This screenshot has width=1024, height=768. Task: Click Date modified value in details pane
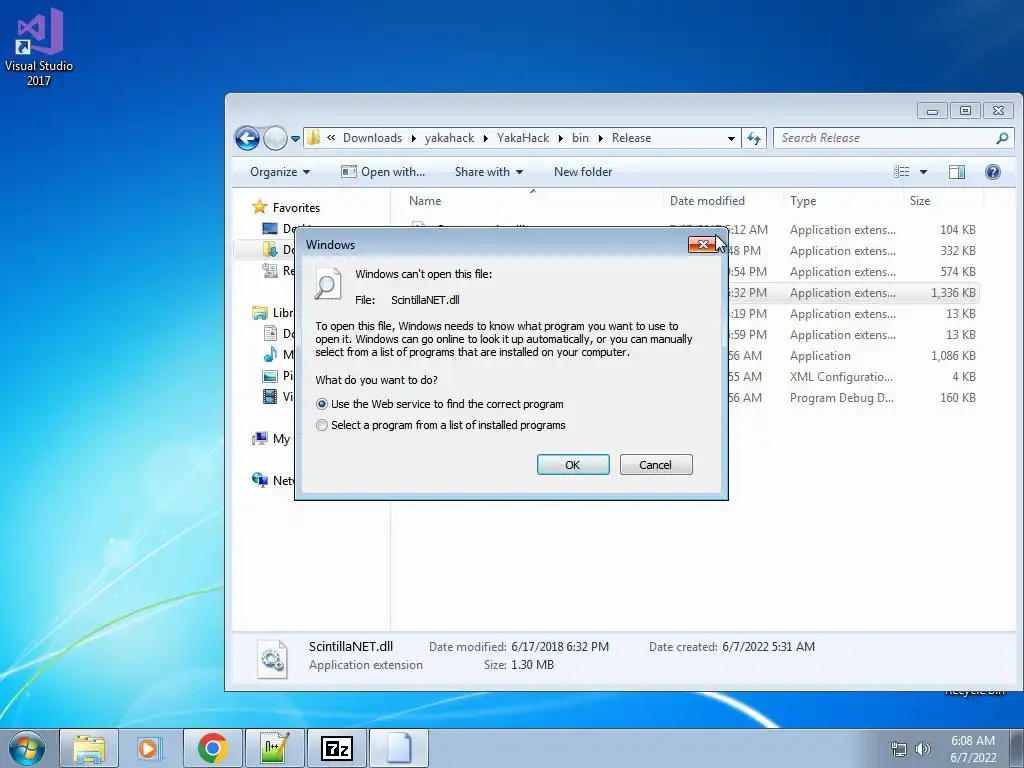[560, 647]
